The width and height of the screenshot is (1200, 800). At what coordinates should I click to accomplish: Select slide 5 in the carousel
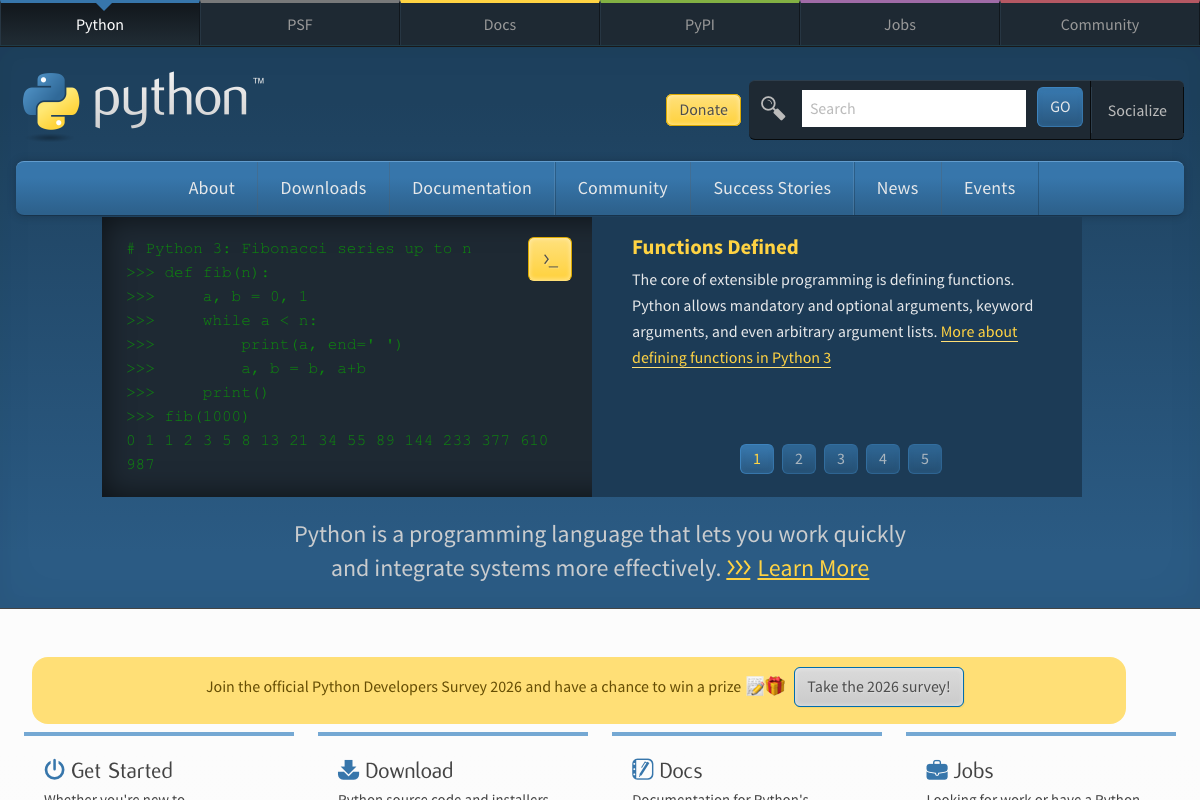(925, 459)
